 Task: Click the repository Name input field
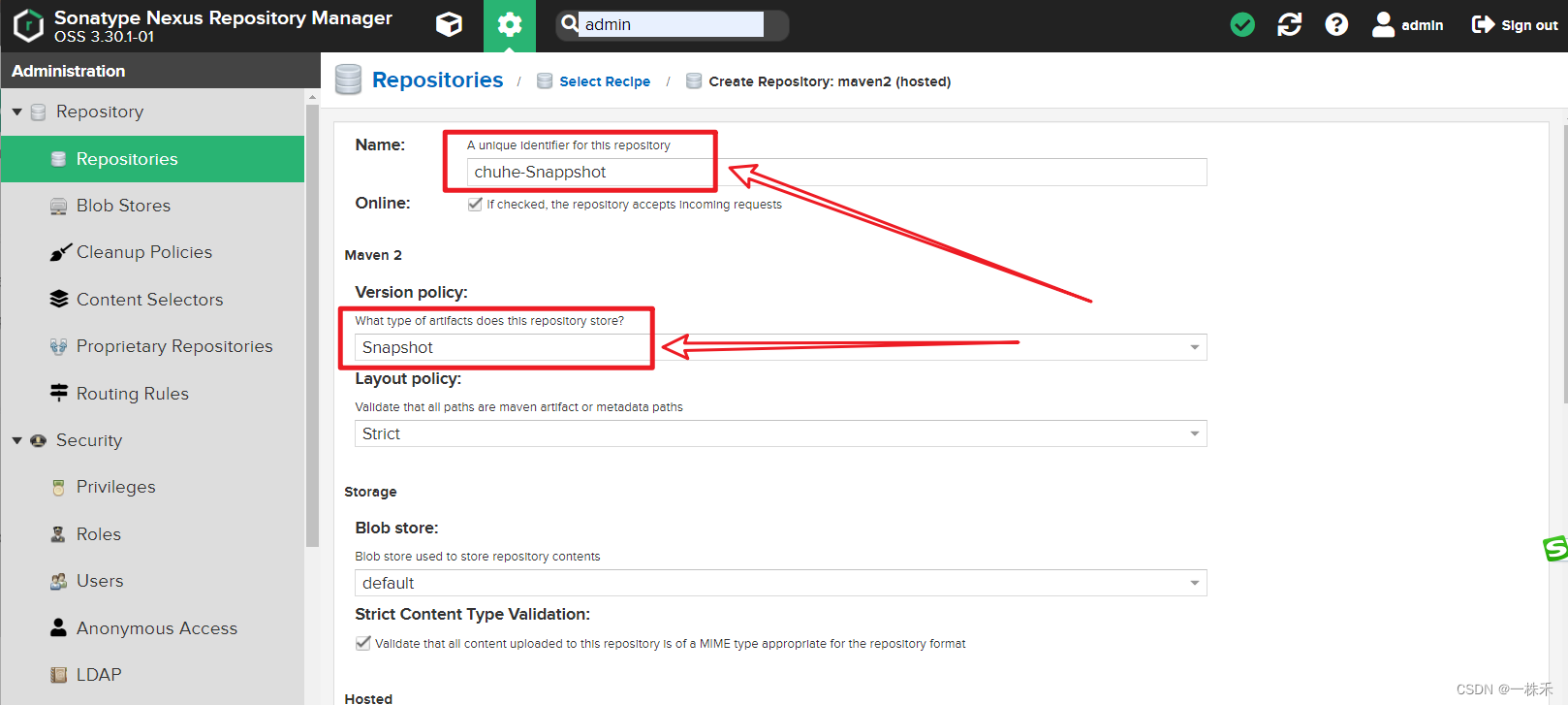(x=836, y=172)
